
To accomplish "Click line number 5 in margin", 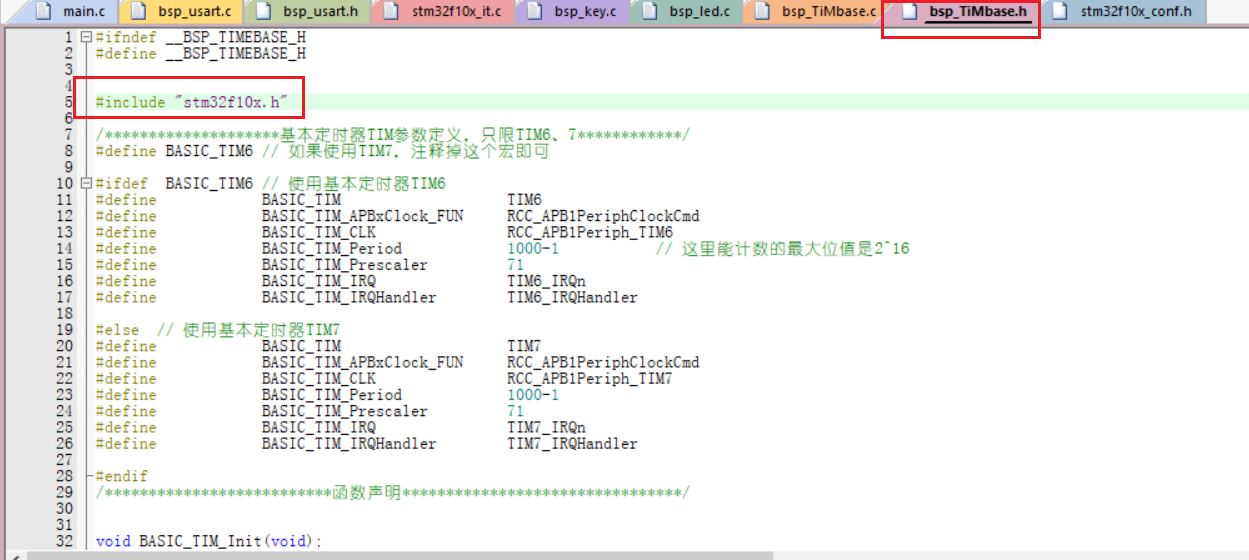I will 68,102.
